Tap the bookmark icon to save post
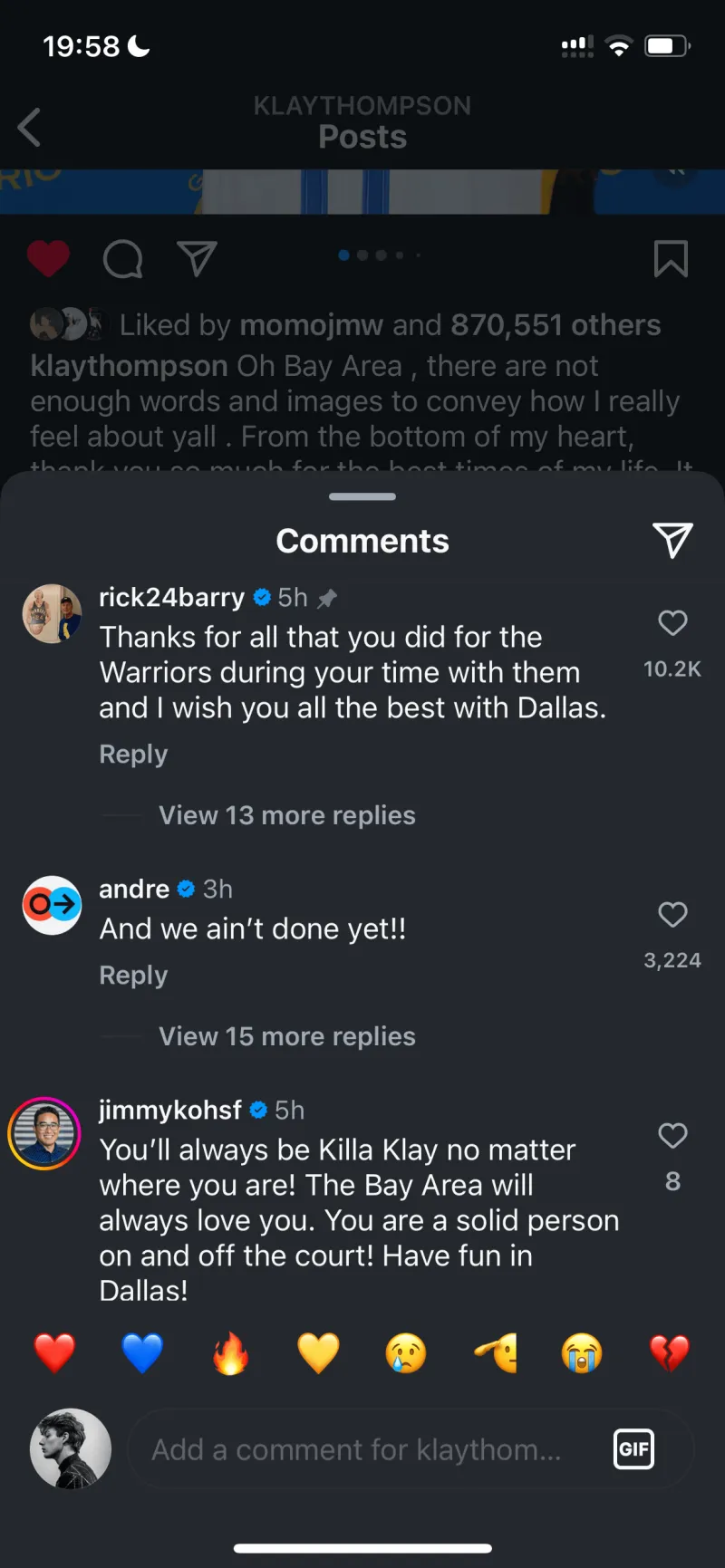 point(671,259)
